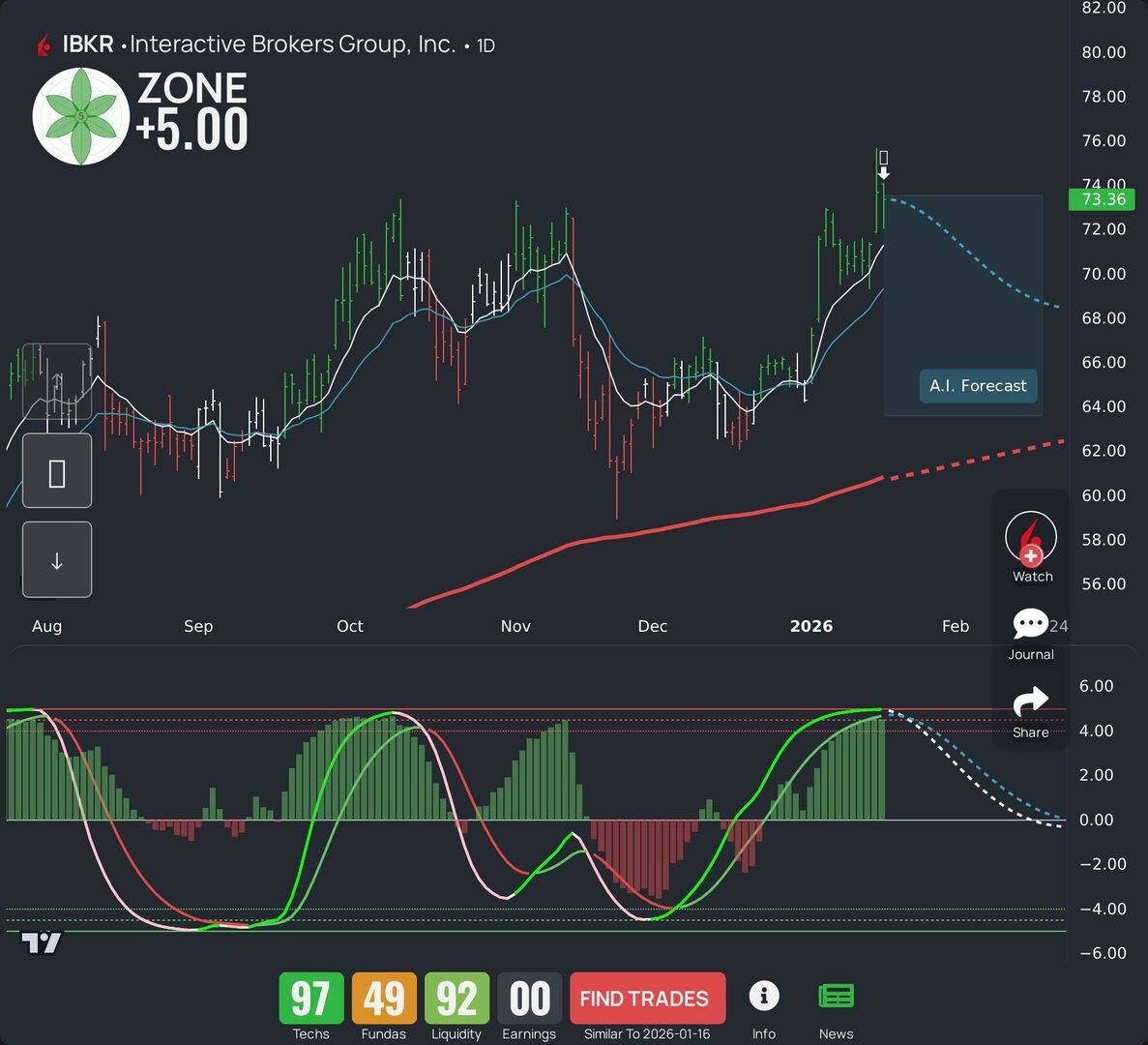Open the Earnings score 00 badge
The width and height of the screenshot is (1148, 1045).
click(x=529, y=999)
